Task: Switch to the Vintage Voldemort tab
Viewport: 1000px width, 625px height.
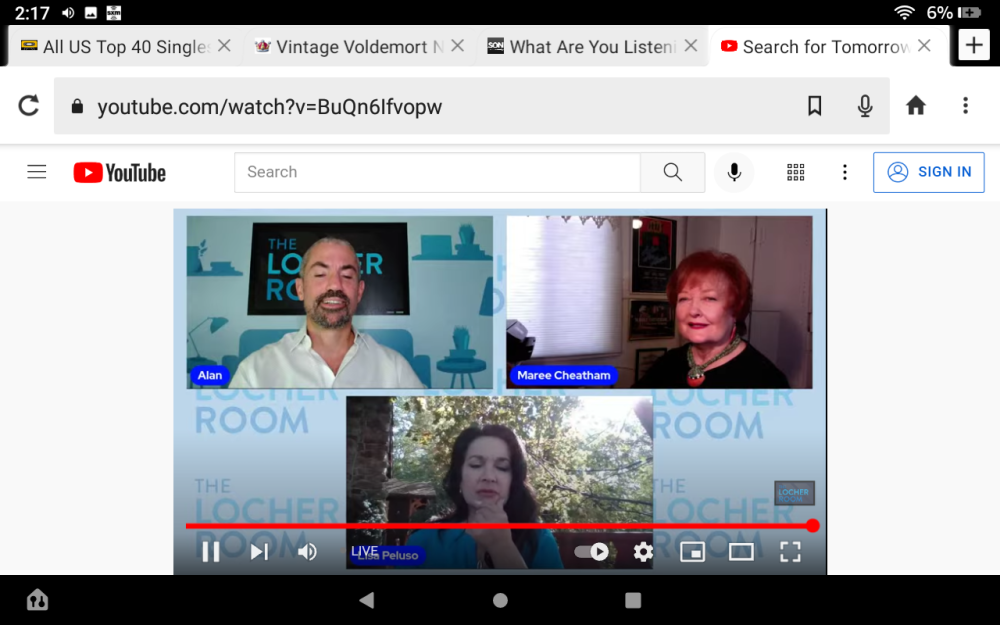Action: point(350,45)
